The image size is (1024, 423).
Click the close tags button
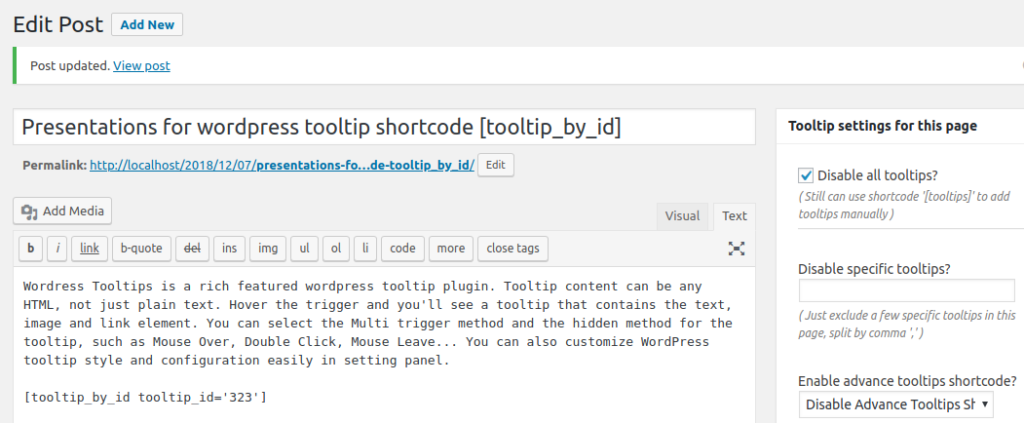tap(512, 248)
